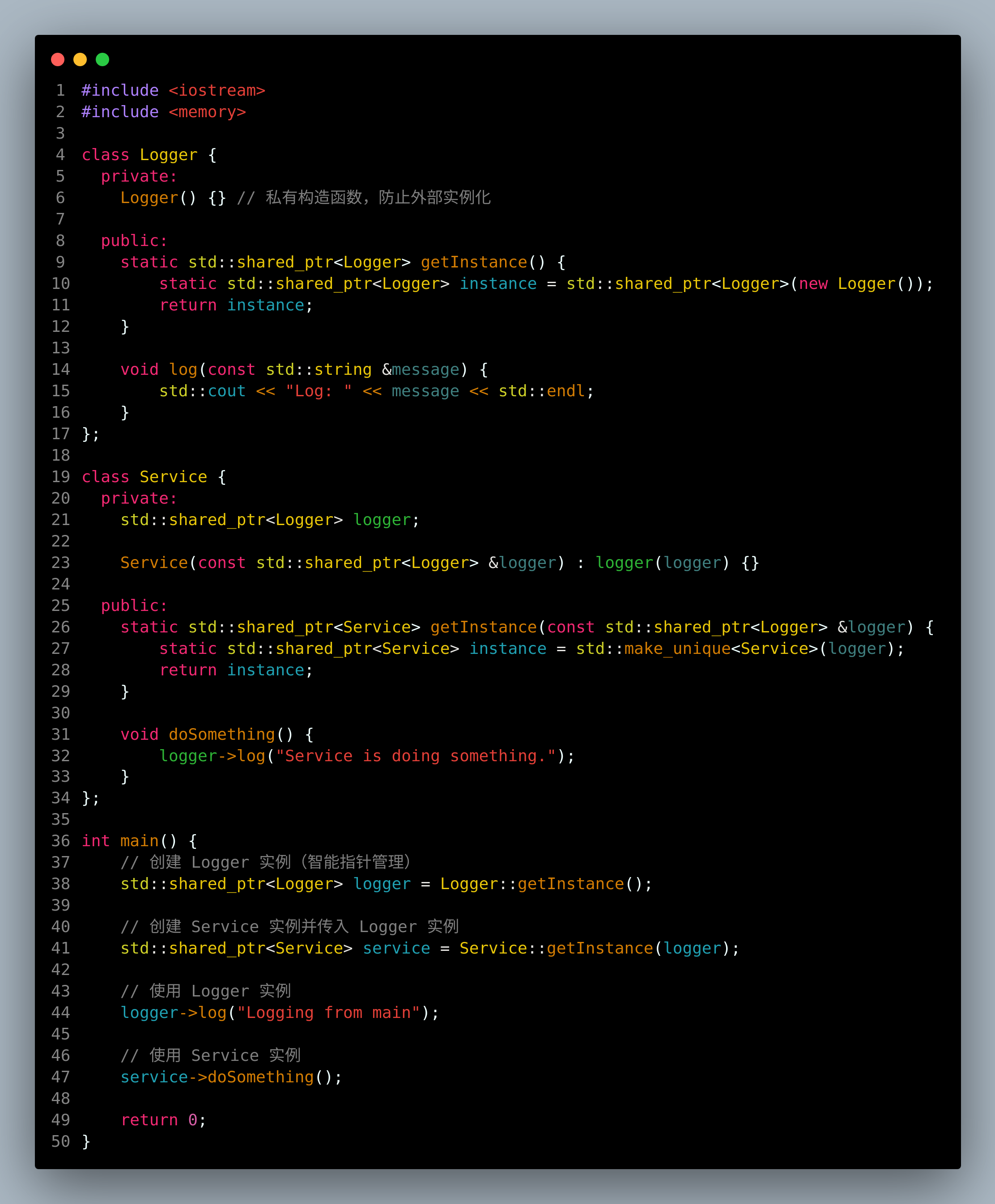
Task: Click 'cout' on line 15
Action: click(226, 391)
